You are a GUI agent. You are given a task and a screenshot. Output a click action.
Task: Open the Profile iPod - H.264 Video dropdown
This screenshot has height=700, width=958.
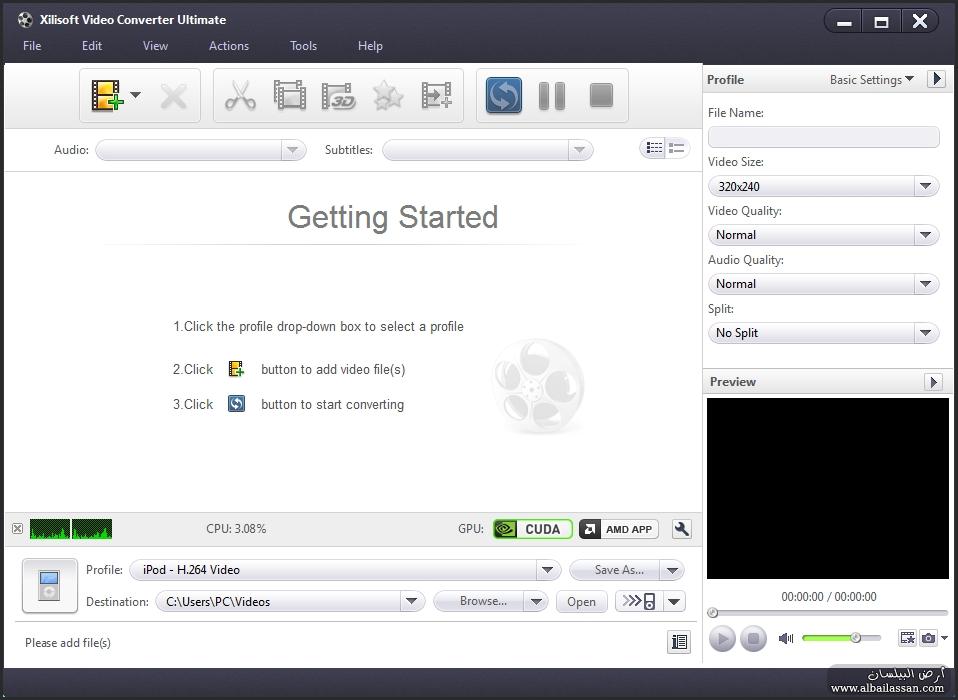345,570
